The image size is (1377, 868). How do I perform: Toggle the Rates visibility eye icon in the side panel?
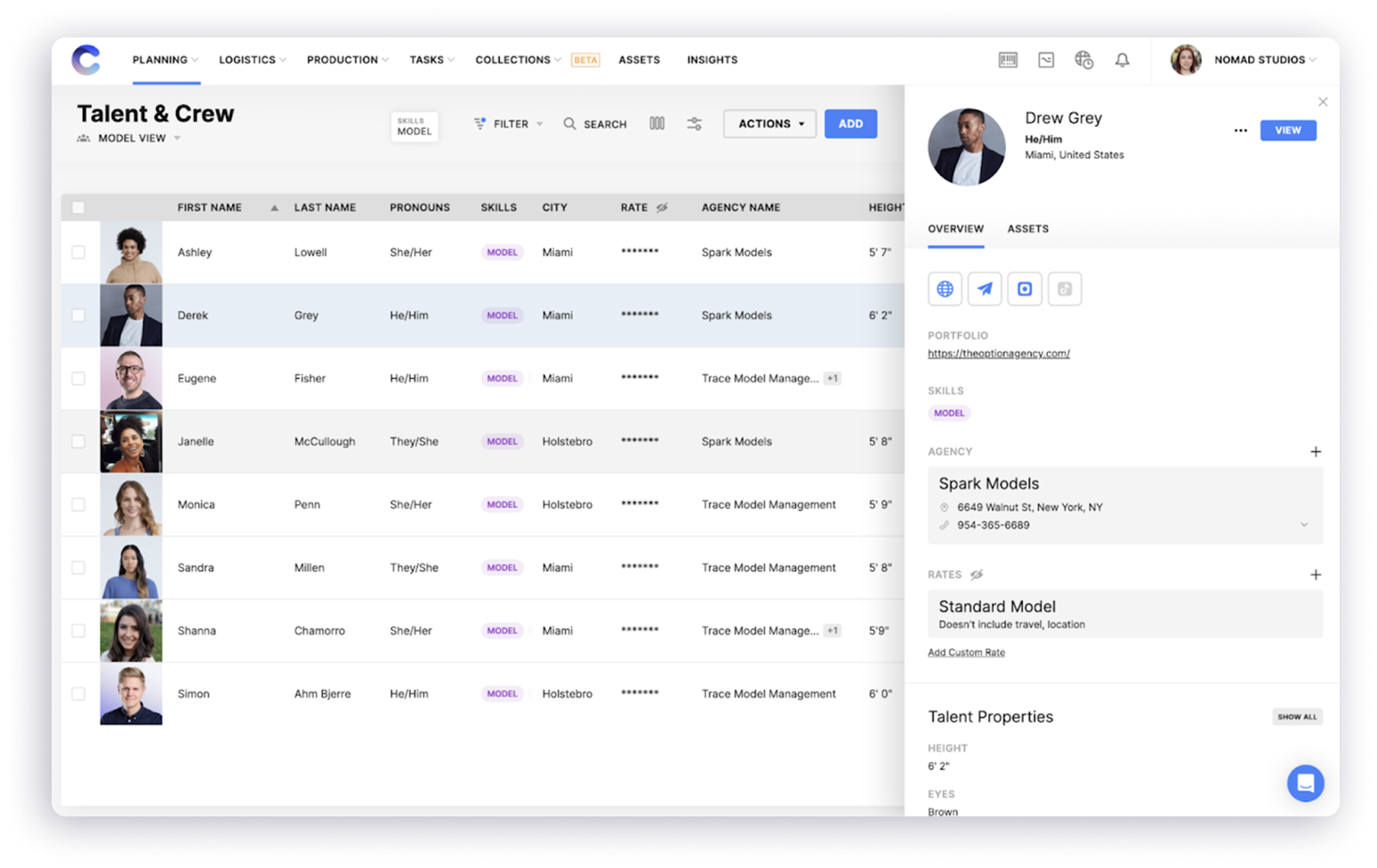coord(977,575)
